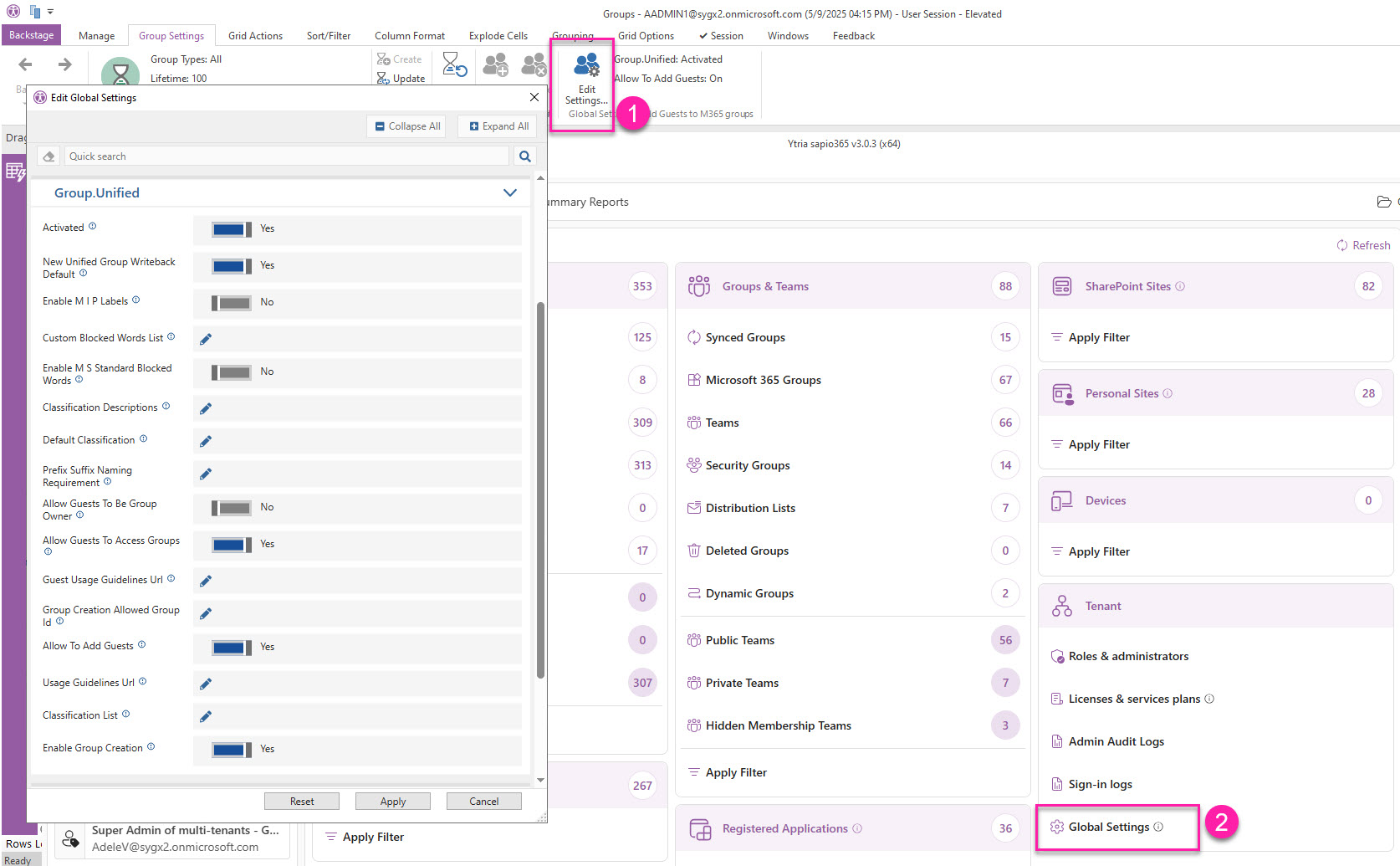Enable the Enable M I P Labels toggle
Viewport: 1400px width, 866px height.
coord(232,303)
